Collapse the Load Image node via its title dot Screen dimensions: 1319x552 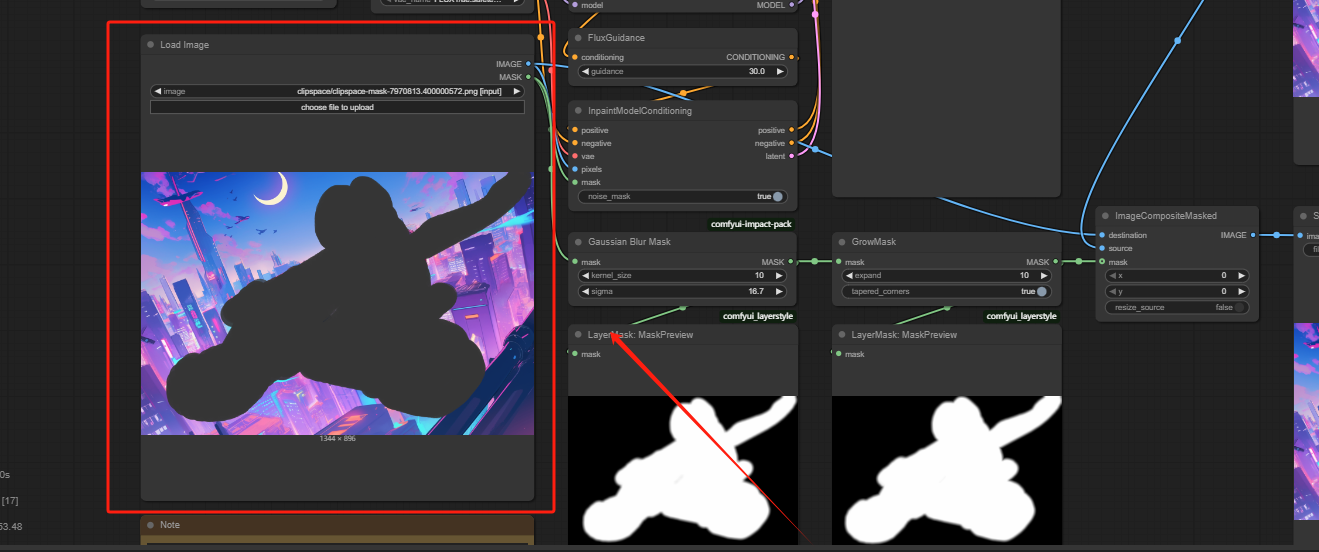coord(151,45)
